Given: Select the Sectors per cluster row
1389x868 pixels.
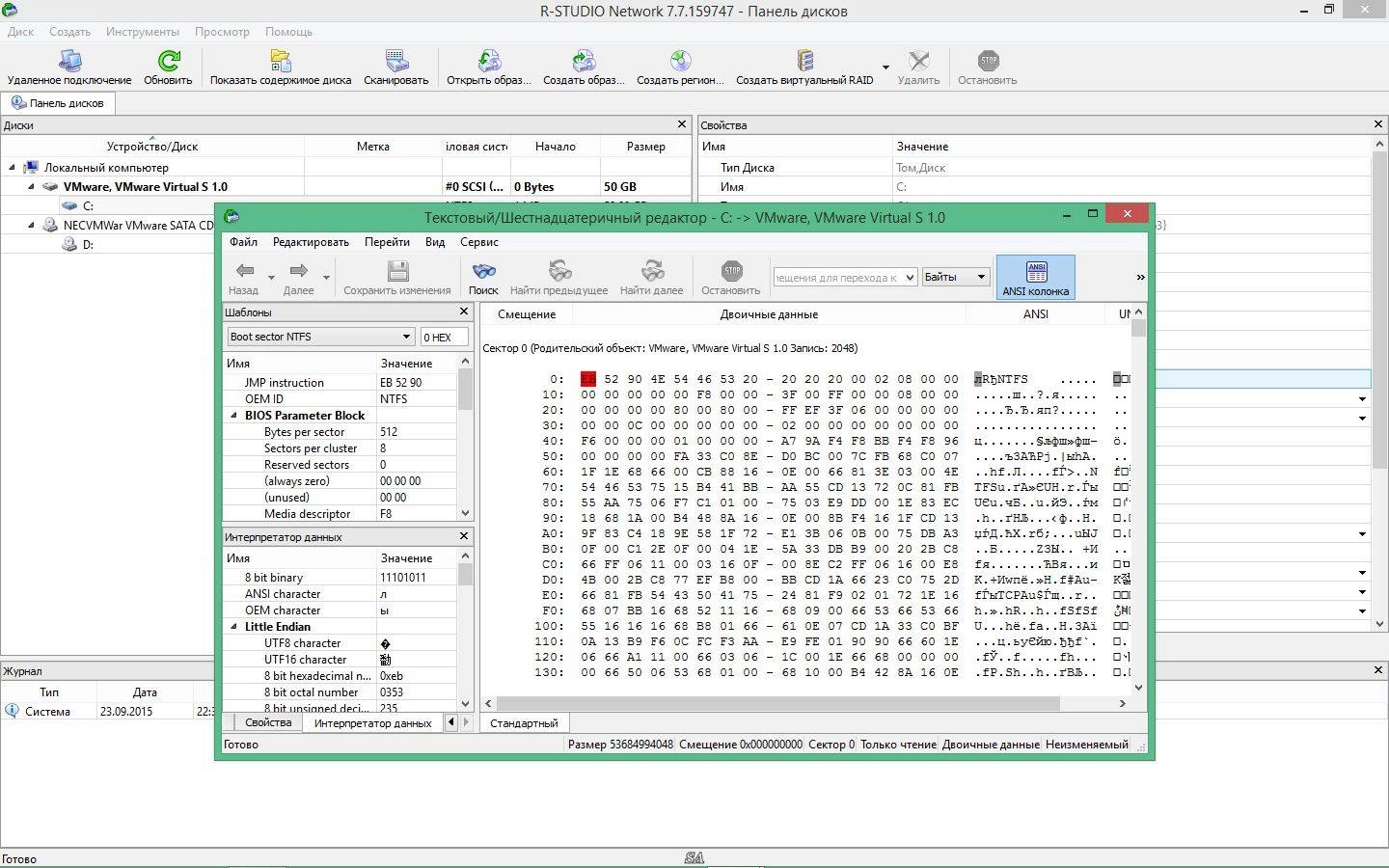Looking at the screenshot, I should coord(340,448).
